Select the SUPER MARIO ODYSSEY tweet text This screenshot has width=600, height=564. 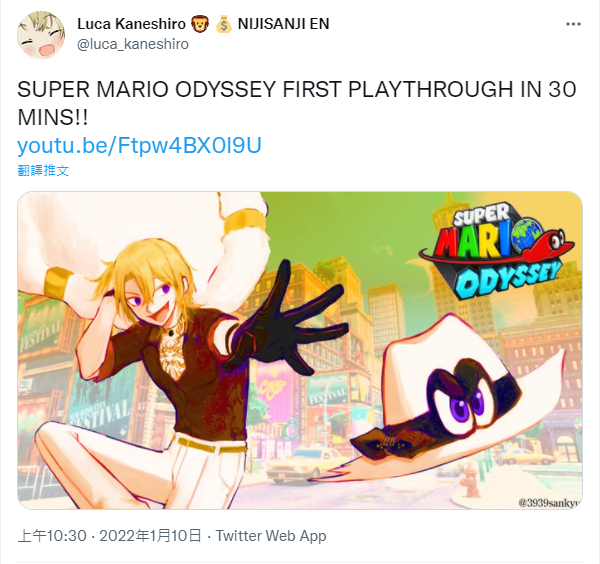[297, 103]
